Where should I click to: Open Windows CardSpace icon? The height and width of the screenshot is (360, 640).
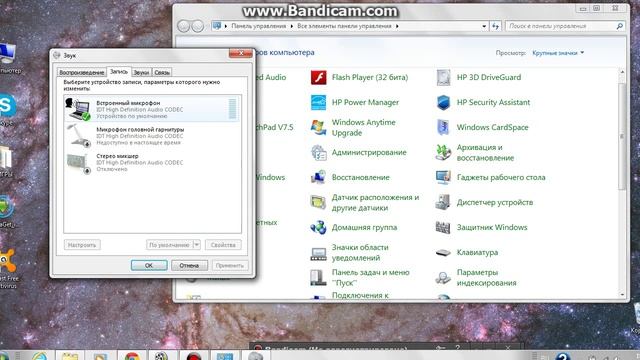click(443, 127)
